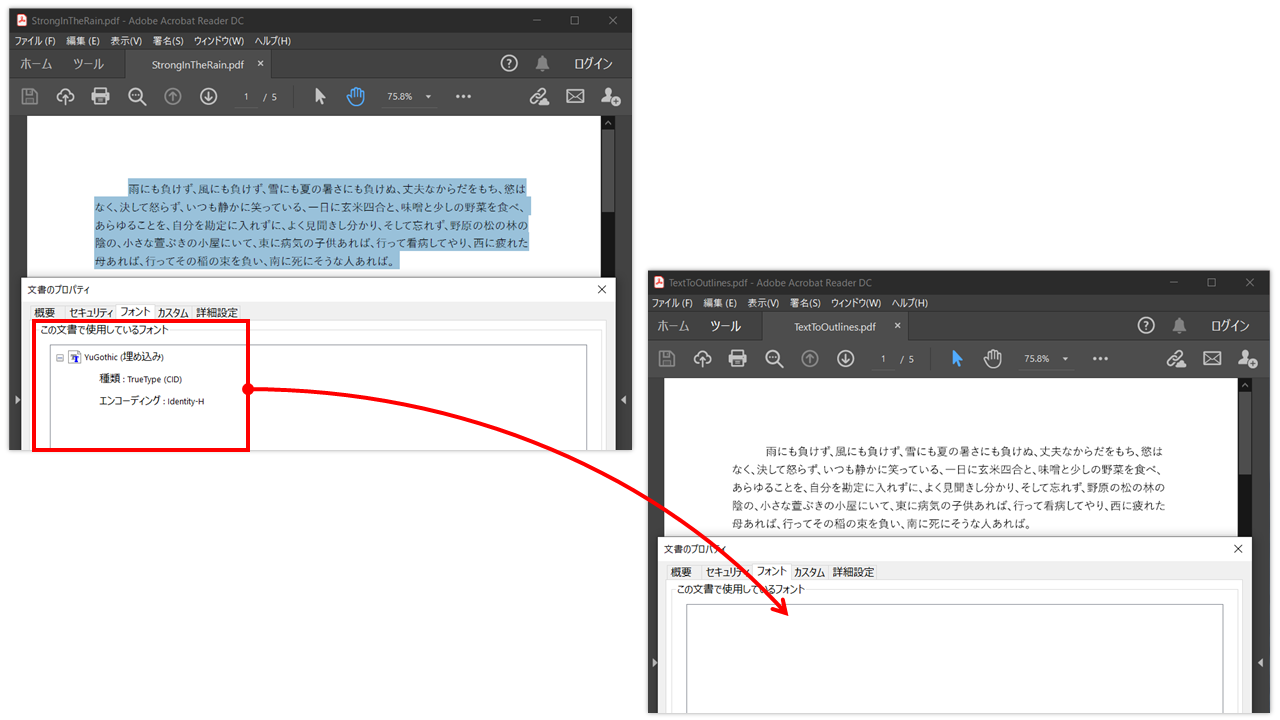Switch to the セキュリティ tab in StrongInTheRain properties
Screen dimensions: 1280x720
[x=91, y=312]
